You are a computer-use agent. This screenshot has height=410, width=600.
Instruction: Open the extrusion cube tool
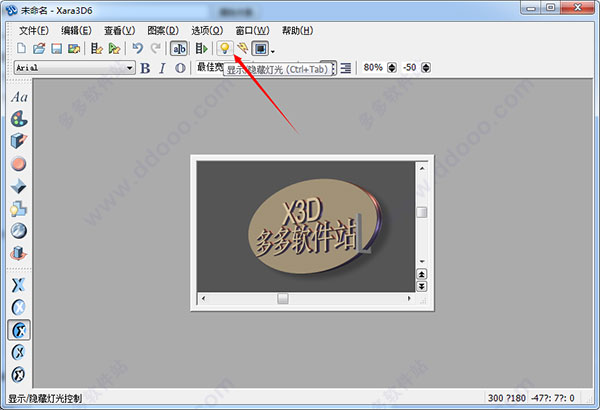pyautogui.click(x=19, y=141)
